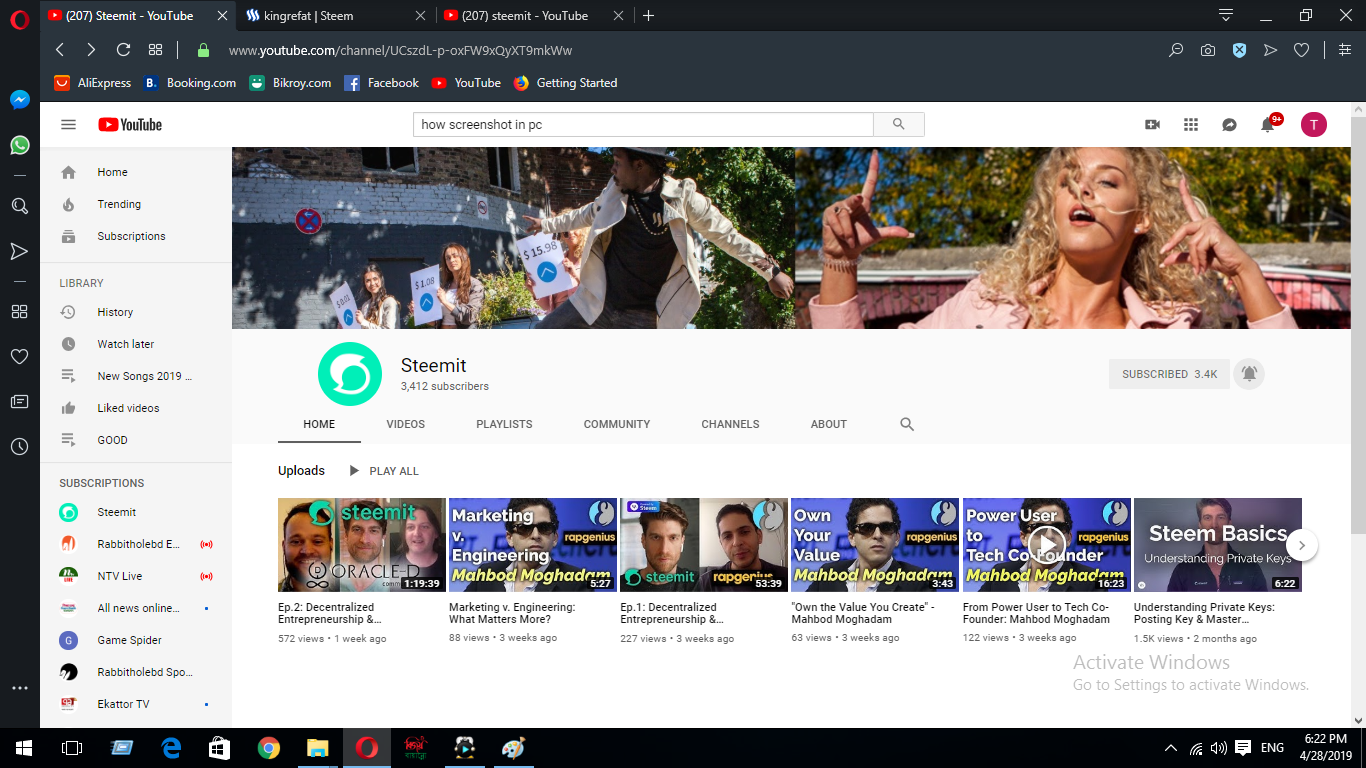Open Marketing v. Engineering video thumbnail
Viewport: 1366px width, 768px height.
point(533,545)
